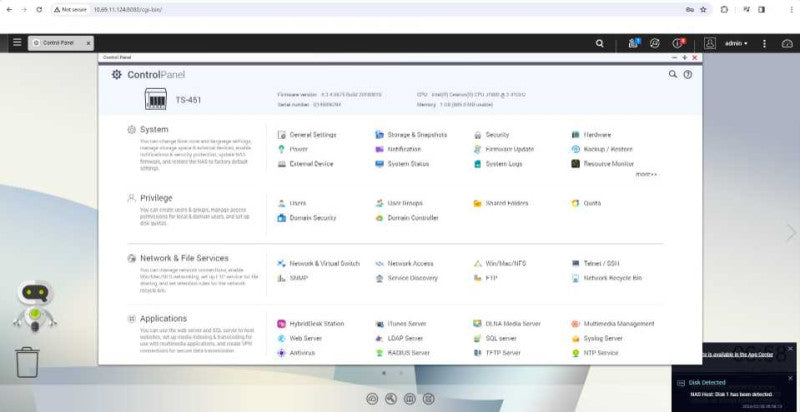Search within the Control Panel window

(x=672, y=74)
